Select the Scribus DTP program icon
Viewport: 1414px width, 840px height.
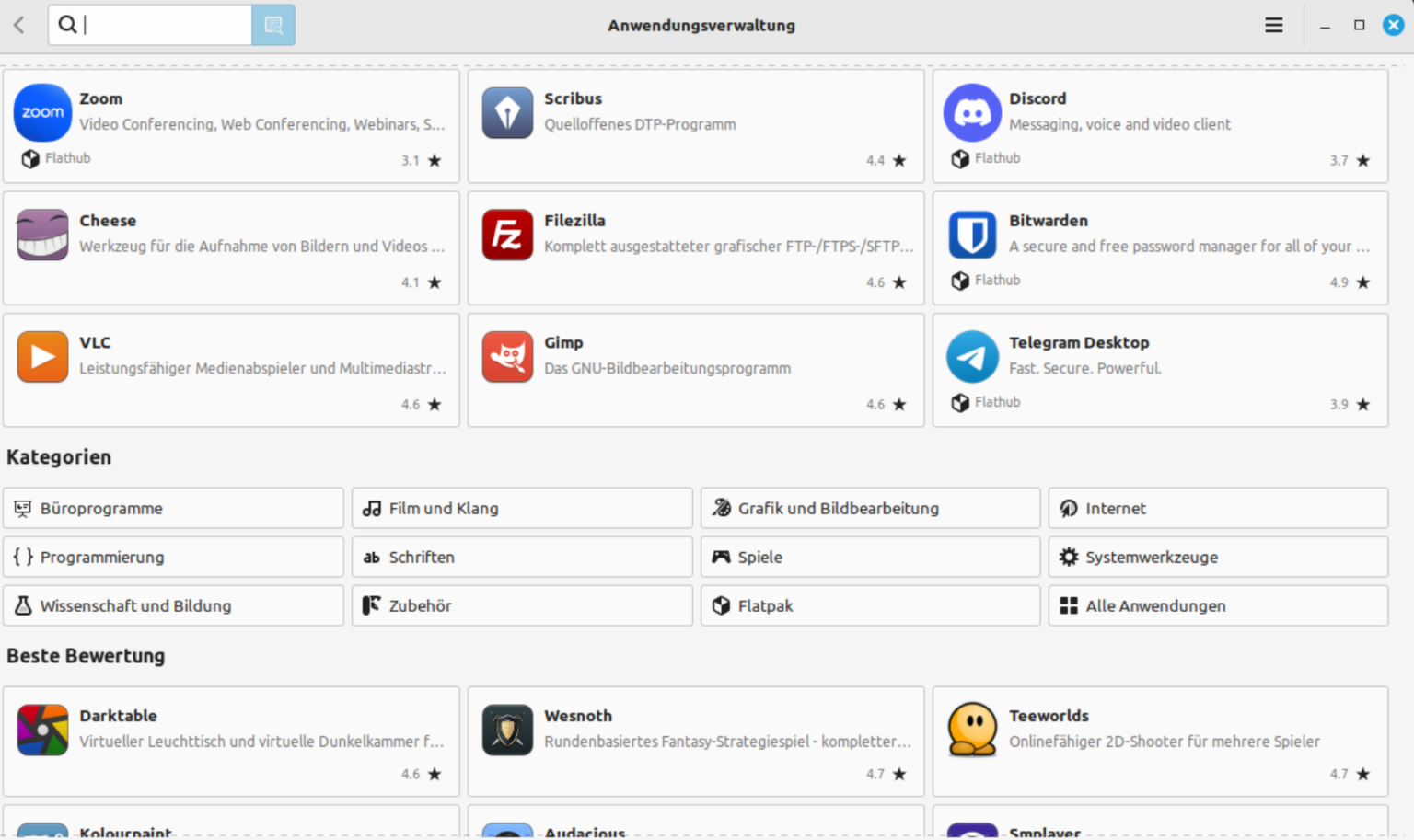point(507,112)
